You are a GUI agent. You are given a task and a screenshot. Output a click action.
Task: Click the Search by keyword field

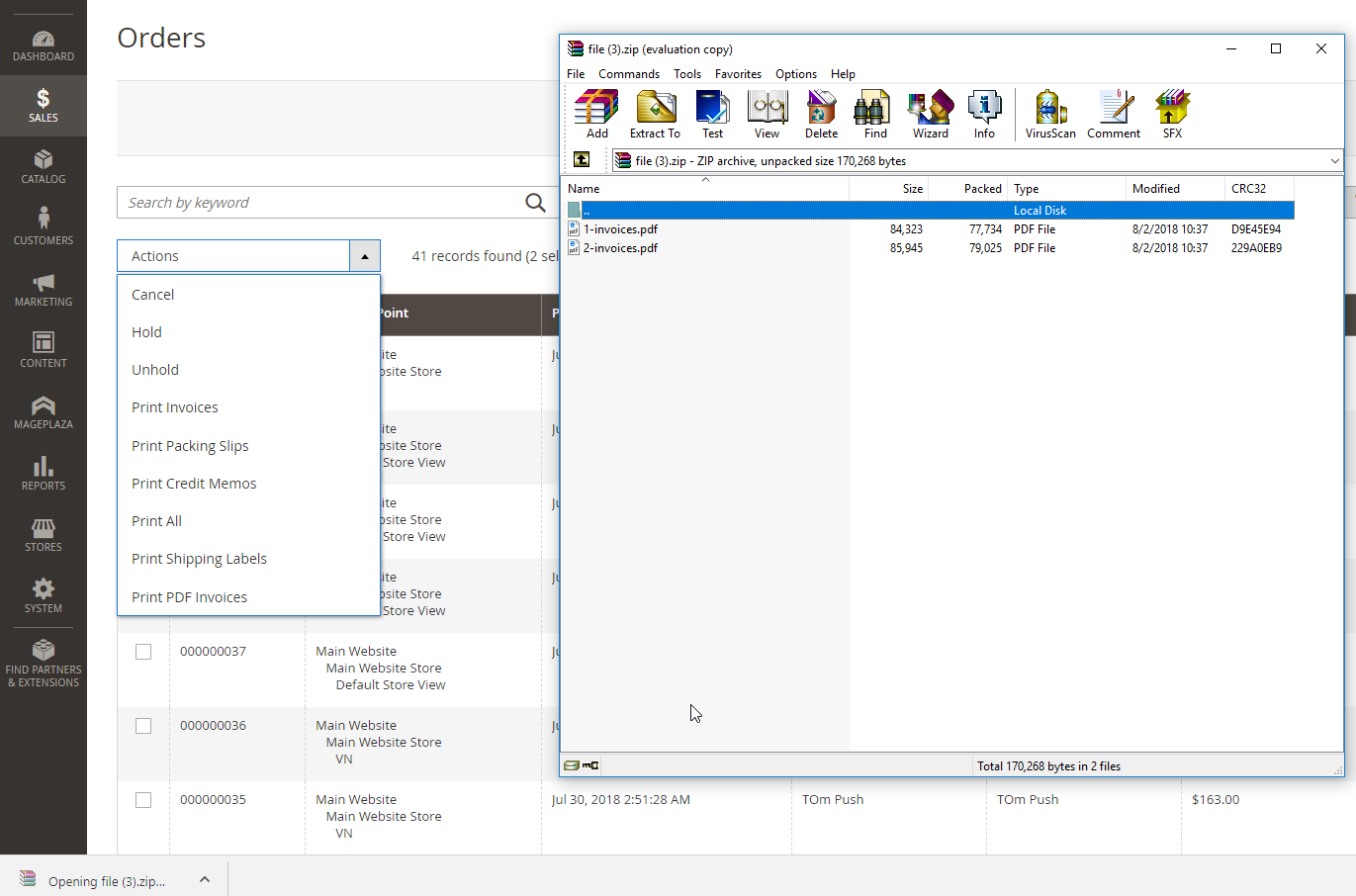coord(321,203)
